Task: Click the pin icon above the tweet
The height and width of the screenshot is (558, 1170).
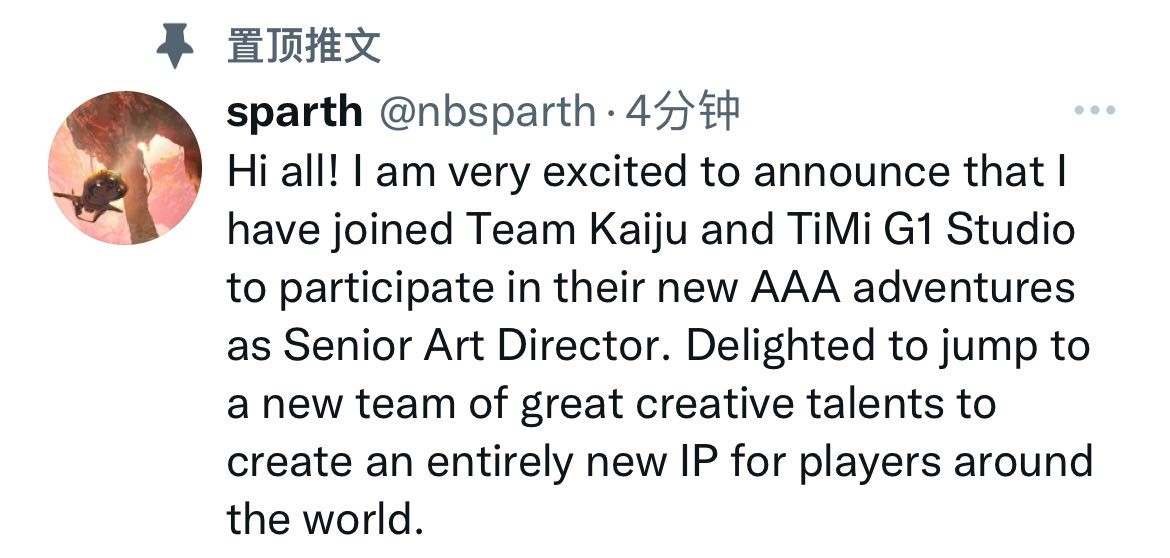Action: (x=175, y=46)
